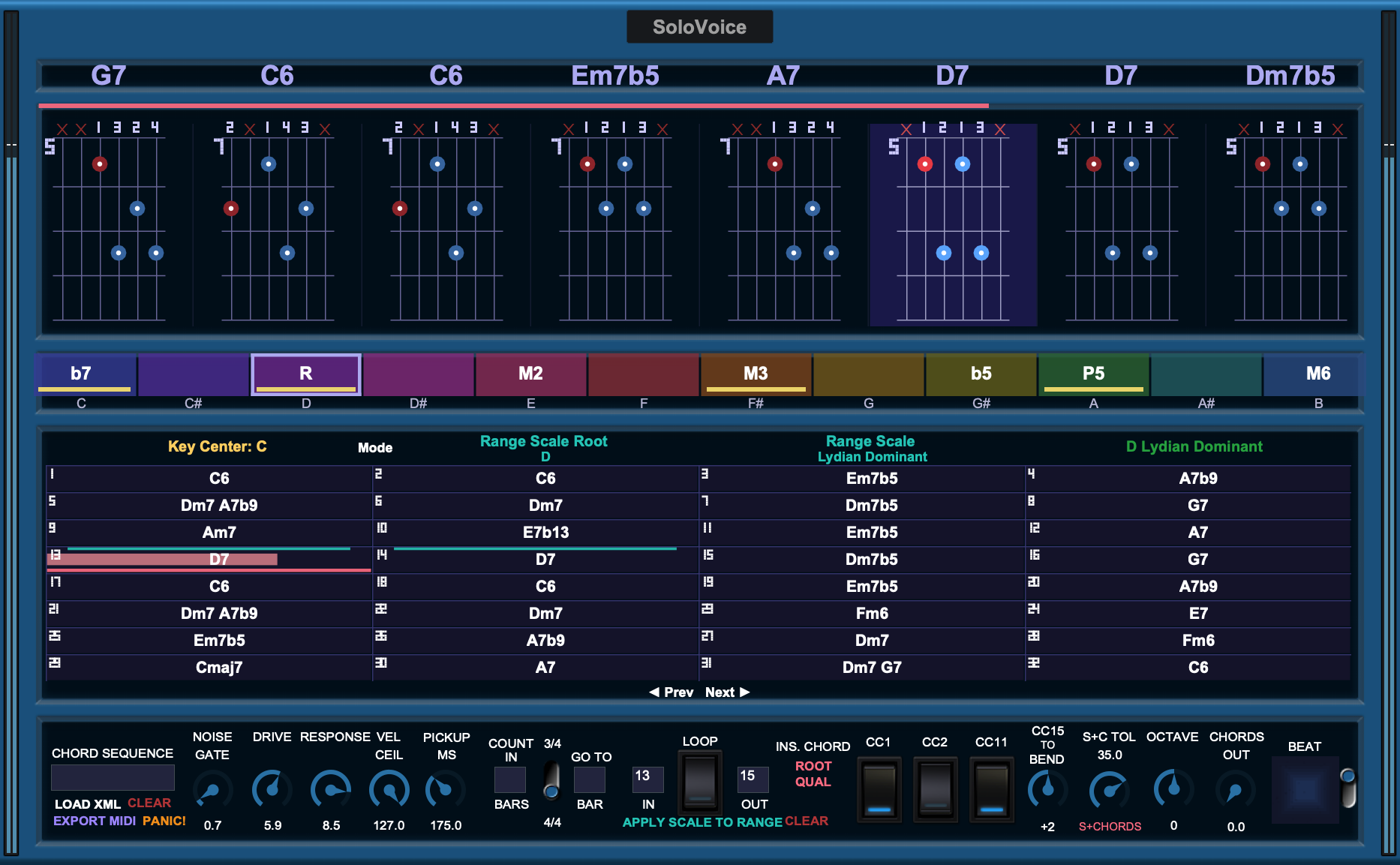This screenshot has width=1400, height=865.
Task: Select bar 24 E7 cell
Action: click(1188, 613)
